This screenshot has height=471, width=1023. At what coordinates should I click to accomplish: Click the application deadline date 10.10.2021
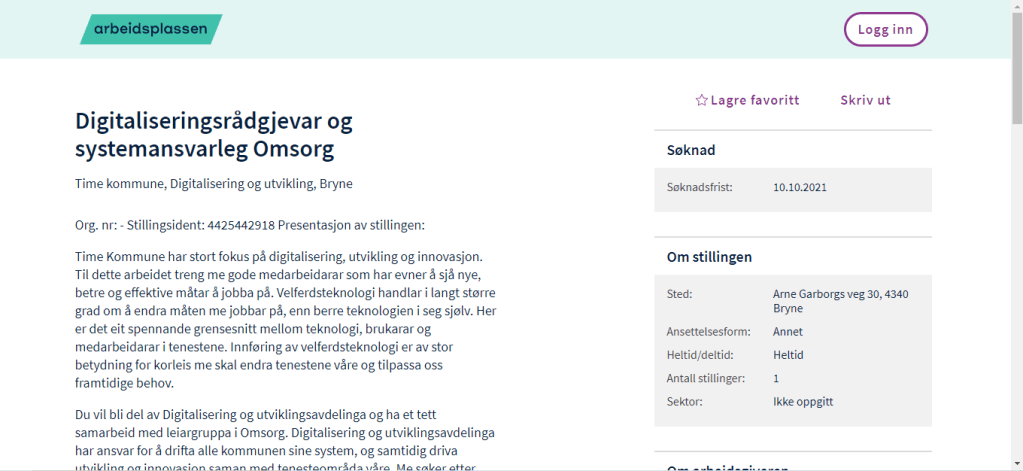pyautogui.click(x=800, y=187)
